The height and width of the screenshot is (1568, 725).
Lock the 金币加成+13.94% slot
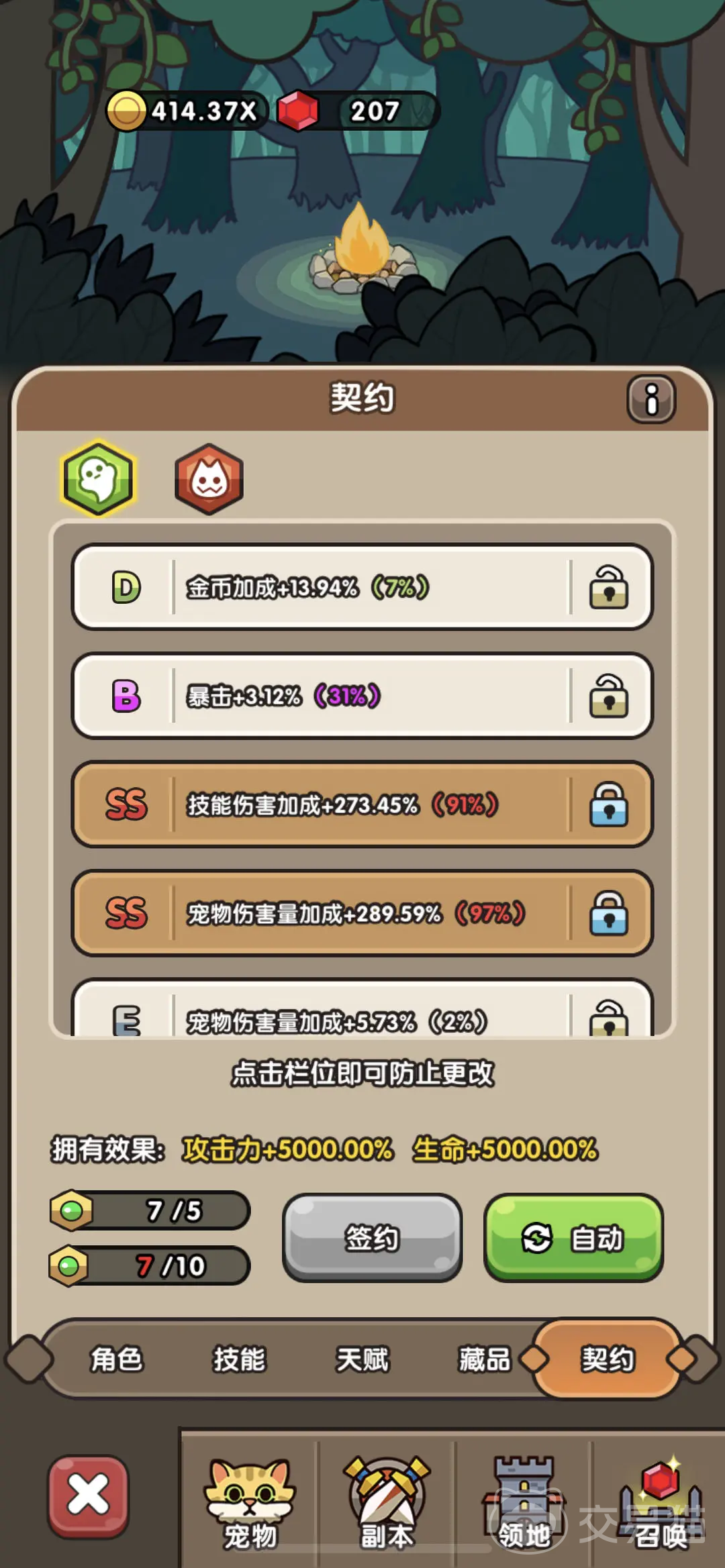(x=609, y=587)
